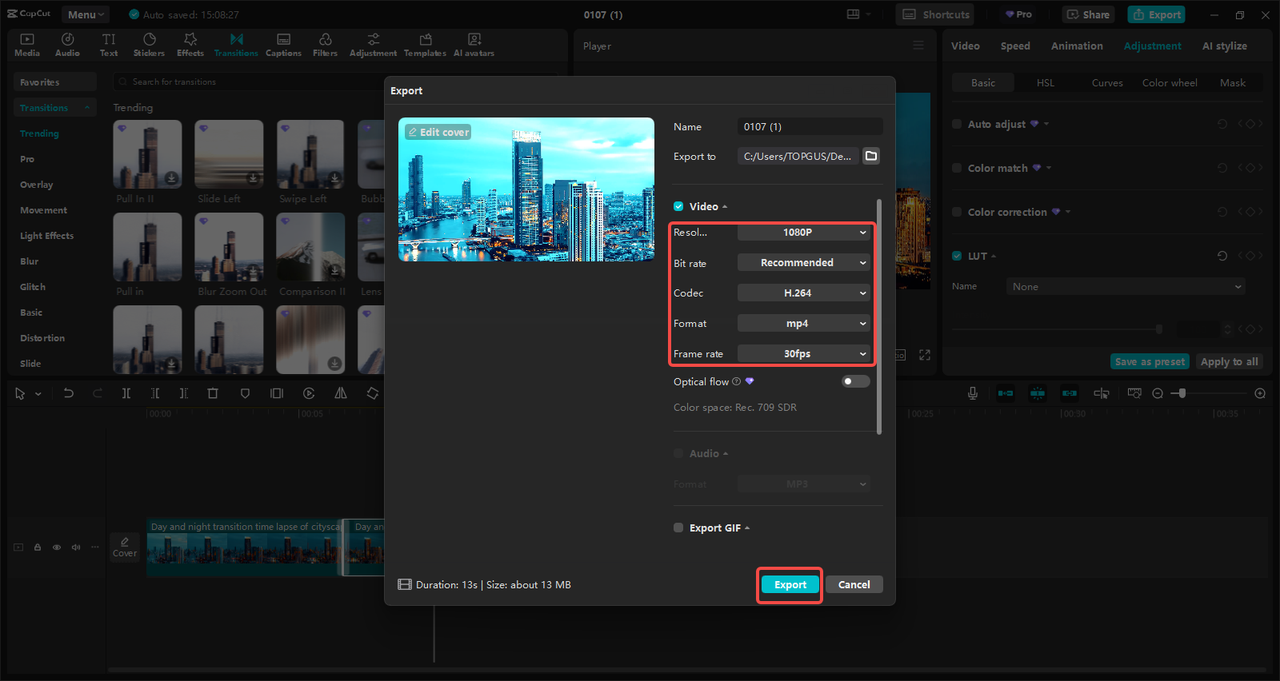Open the Codec dropdown showing H.264
This screenshot has width=1280, height=681.
click(804, 293)
